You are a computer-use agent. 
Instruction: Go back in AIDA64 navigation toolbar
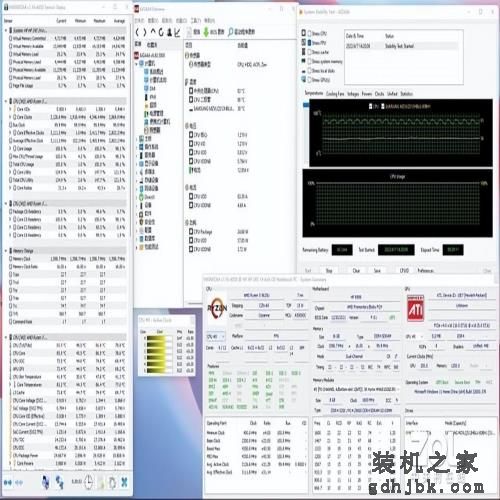pos(138,32)
